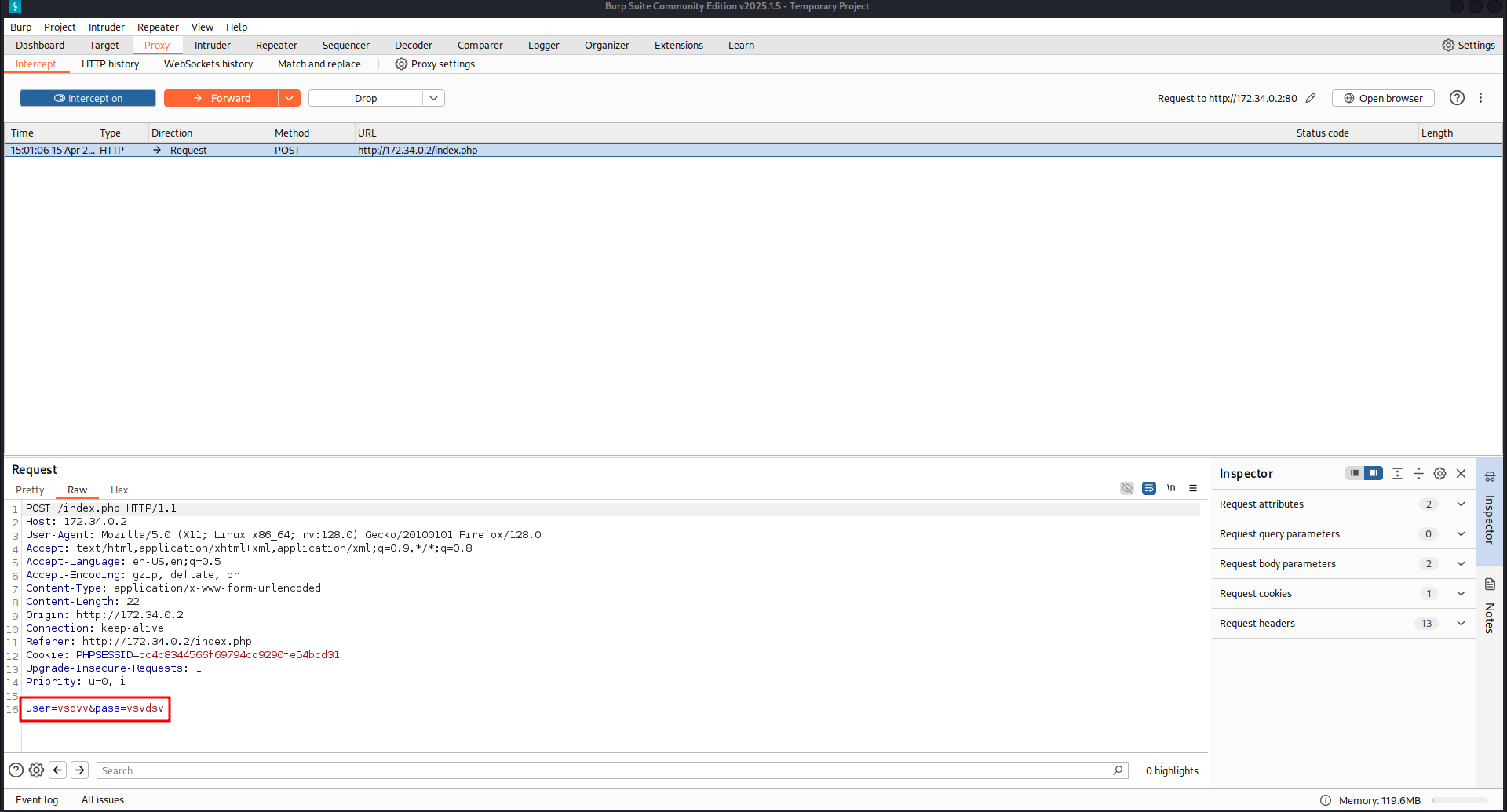Collapse all Inspector sections icon
This screenshot has width=1507, height=812.
click(1418, 473)
